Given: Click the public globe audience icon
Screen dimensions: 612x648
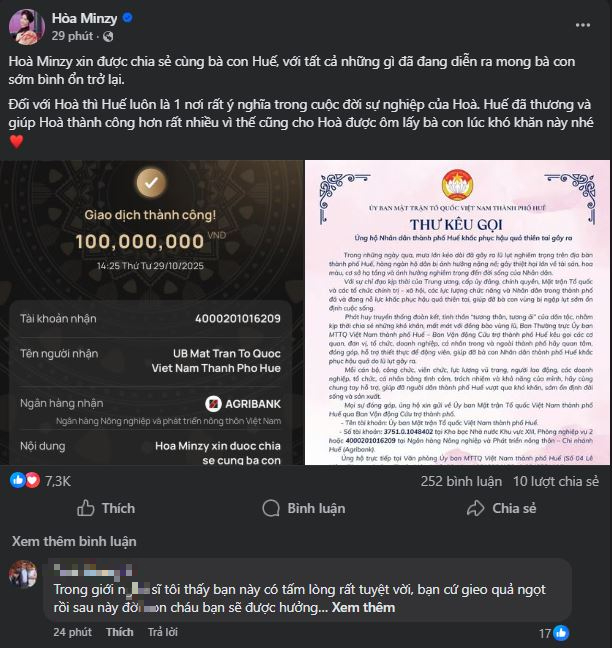Looking at the screenshot, I should pos(108,37).
